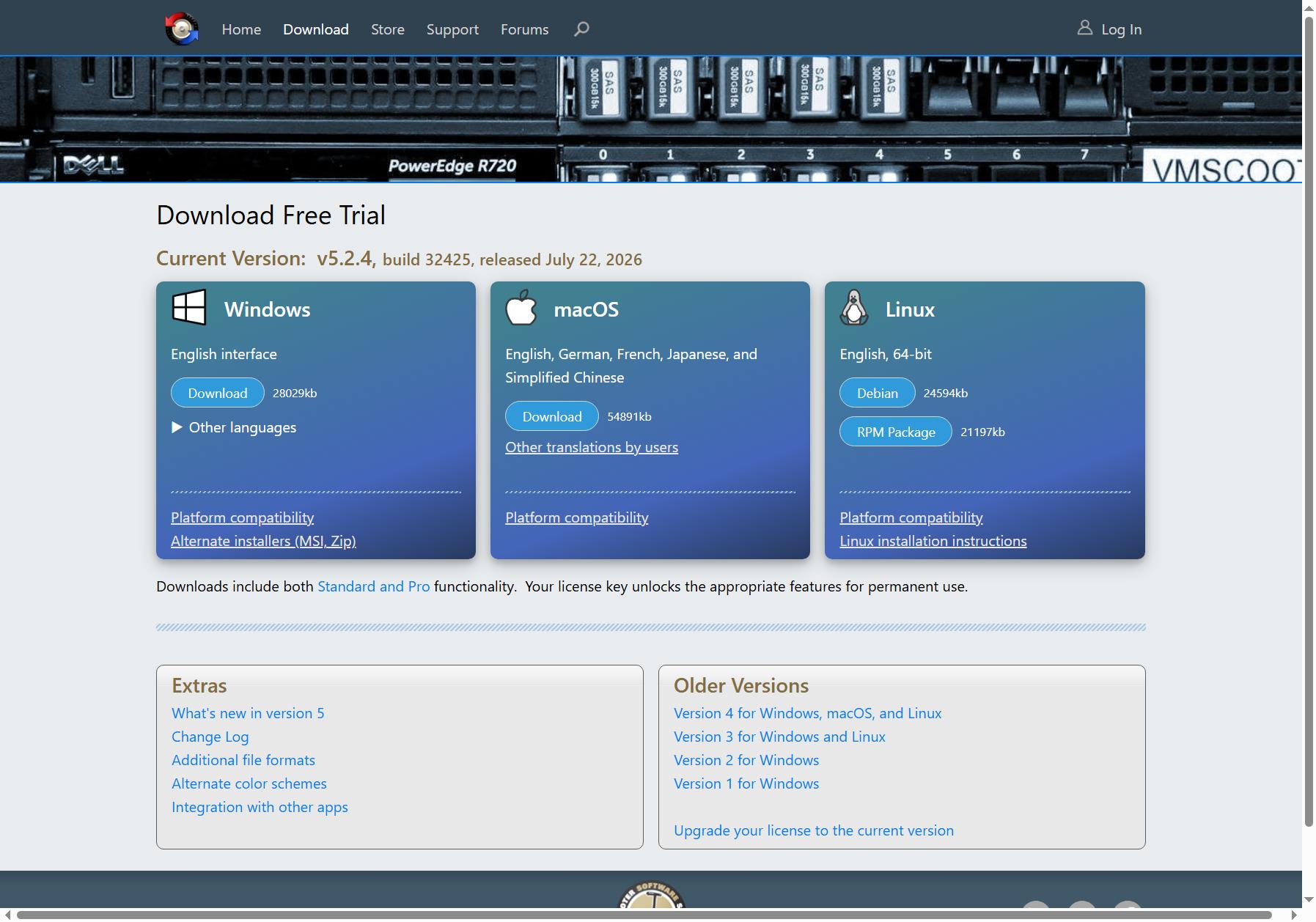The image size is (1316, 922).
Task: Open the Change Log link
Action: tap(210, 737)
